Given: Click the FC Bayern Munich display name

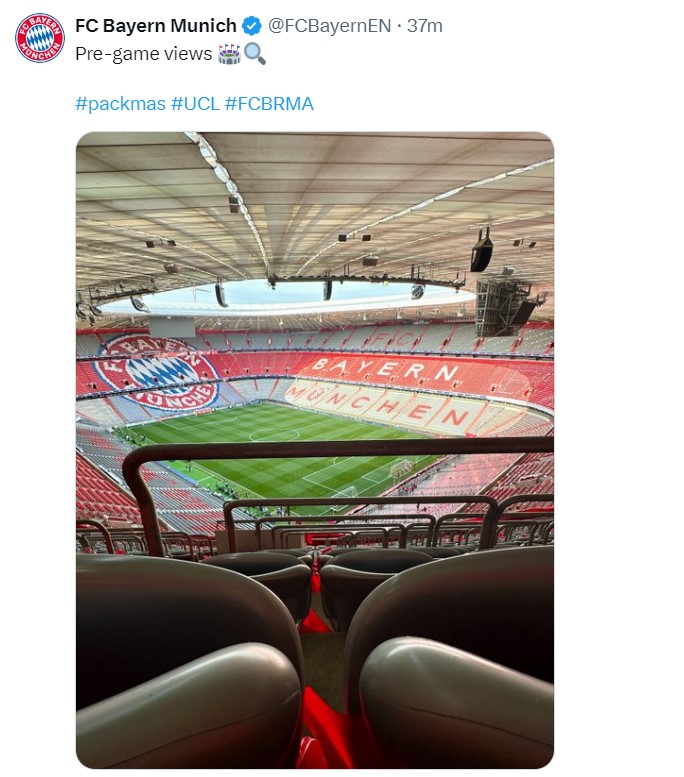Looking at the screenshot, I should [156, 26].
